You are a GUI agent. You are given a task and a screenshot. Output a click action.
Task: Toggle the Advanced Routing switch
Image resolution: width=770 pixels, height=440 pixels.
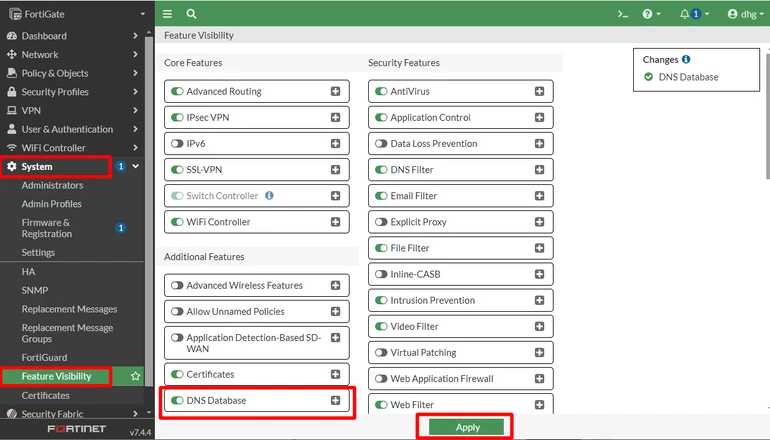(x=177, y=91)
